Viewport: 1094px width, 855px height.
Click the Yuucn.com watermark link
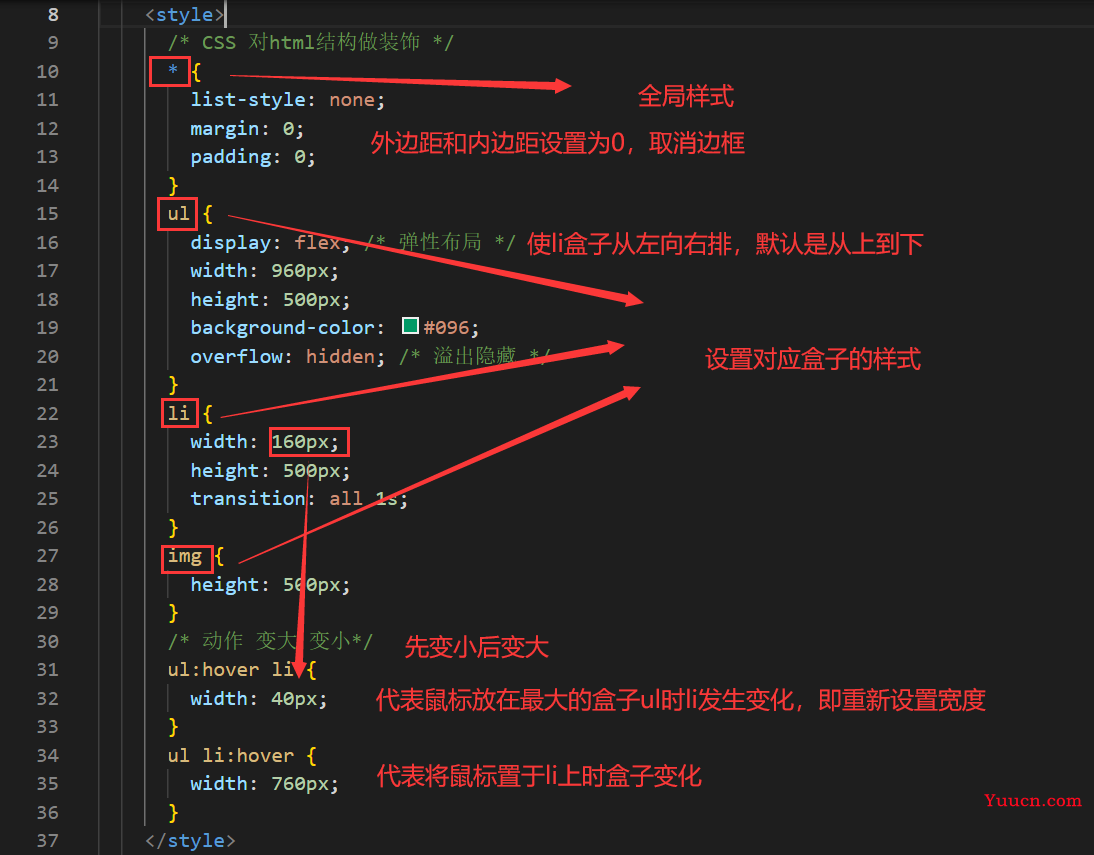click(1033, 801)
